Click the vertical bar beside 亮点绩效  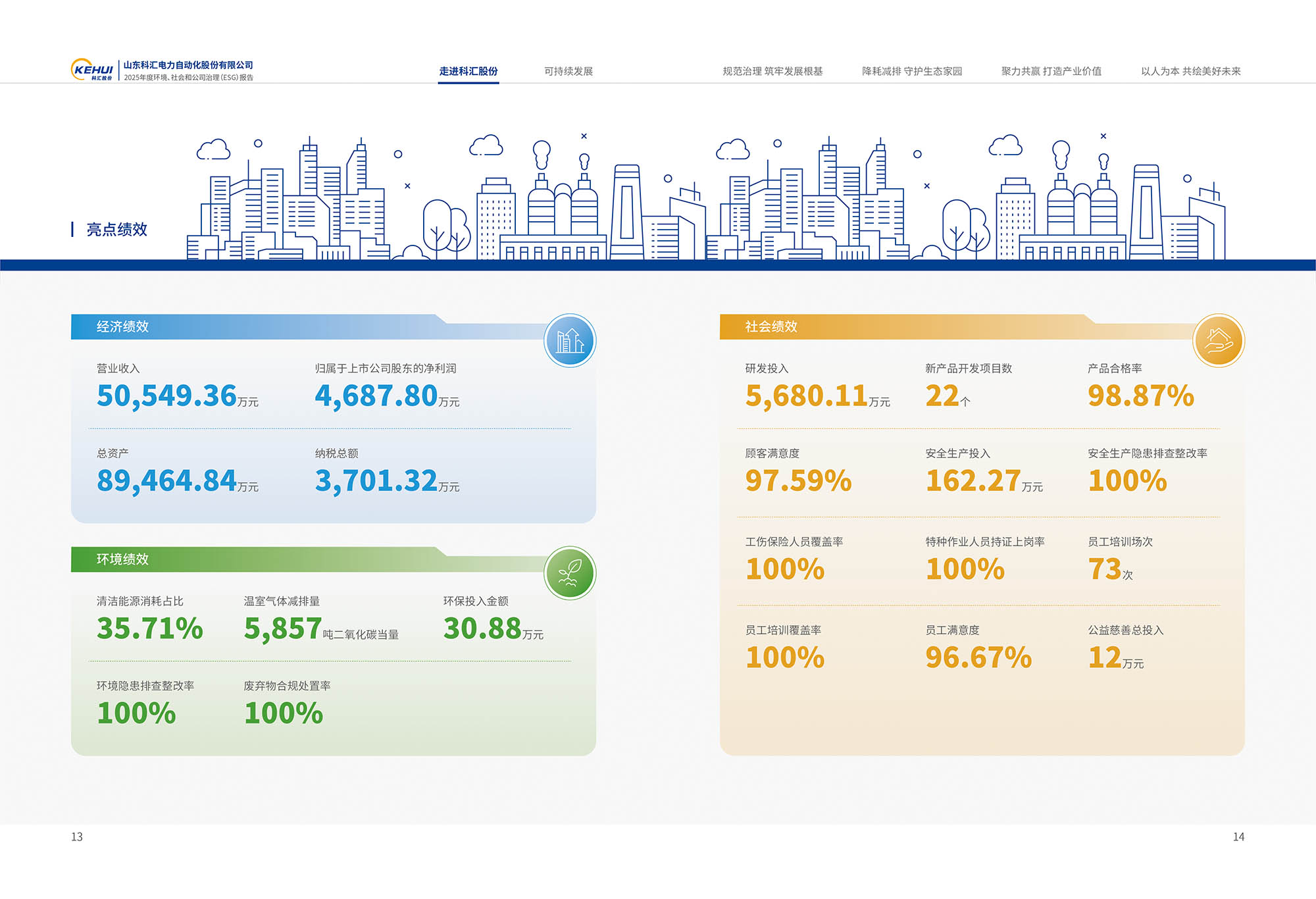72,229
